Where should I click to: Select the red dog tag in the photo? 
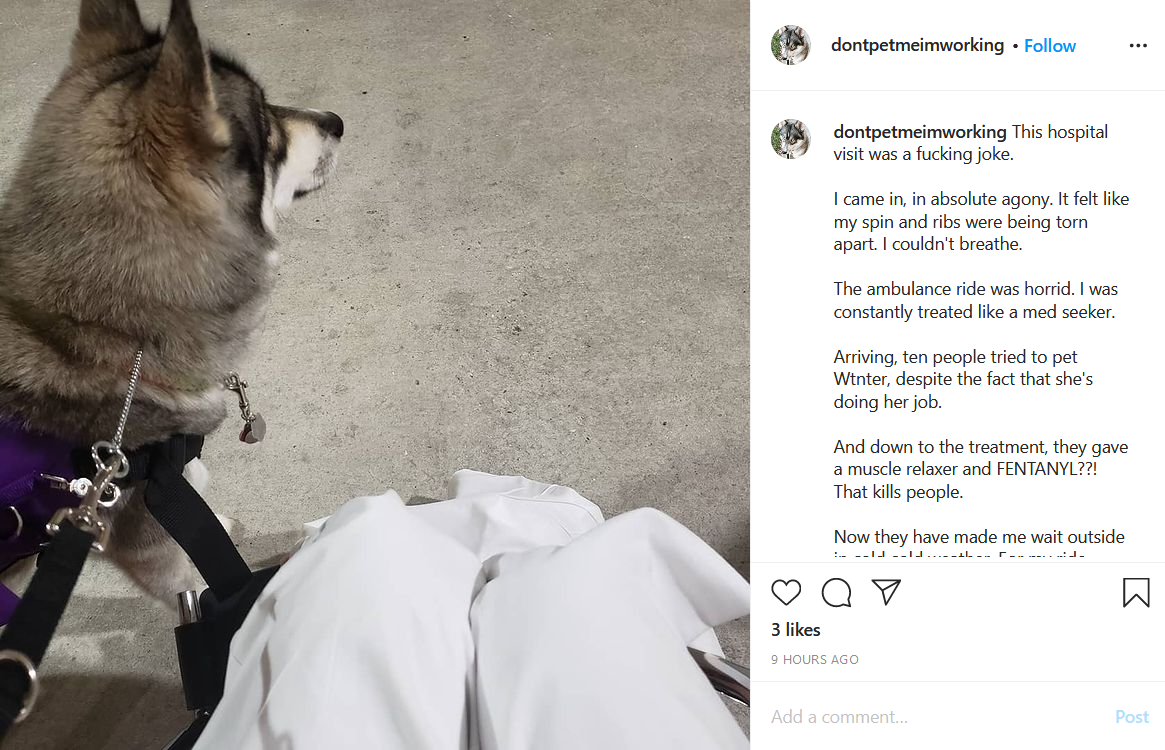coord(253,430)
